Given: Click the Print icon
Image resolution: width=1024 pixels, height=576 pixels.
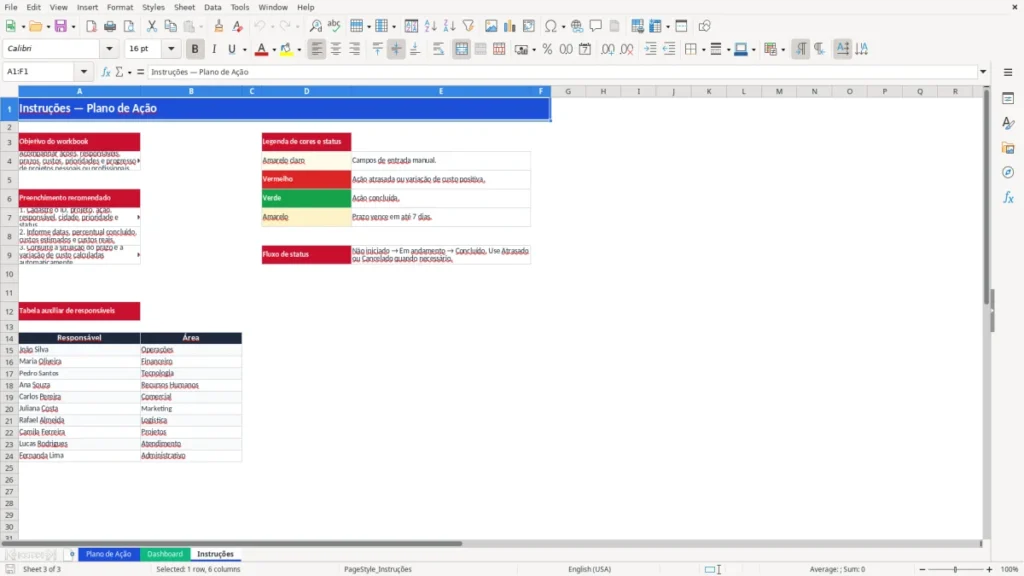Looking at the screenshot, I should [110, 26].
